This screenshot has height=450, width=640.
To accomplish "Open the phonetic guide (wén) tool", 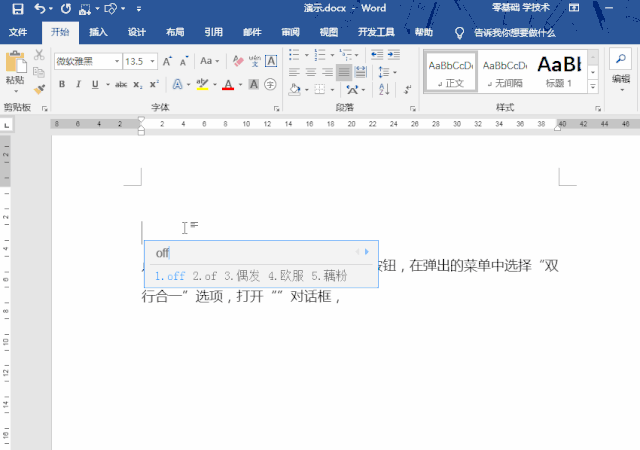I will tap(255, 61).
